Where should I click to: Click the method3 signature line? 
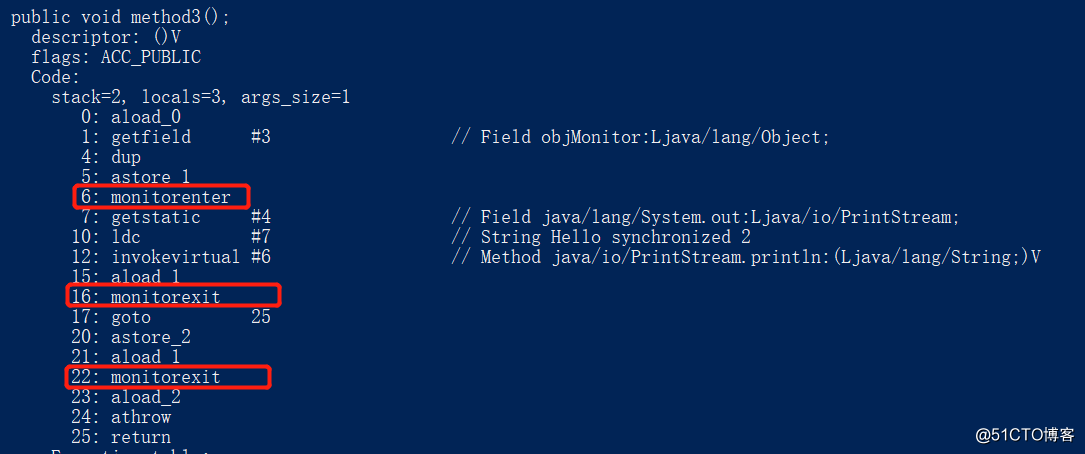[x=120, y=17]
